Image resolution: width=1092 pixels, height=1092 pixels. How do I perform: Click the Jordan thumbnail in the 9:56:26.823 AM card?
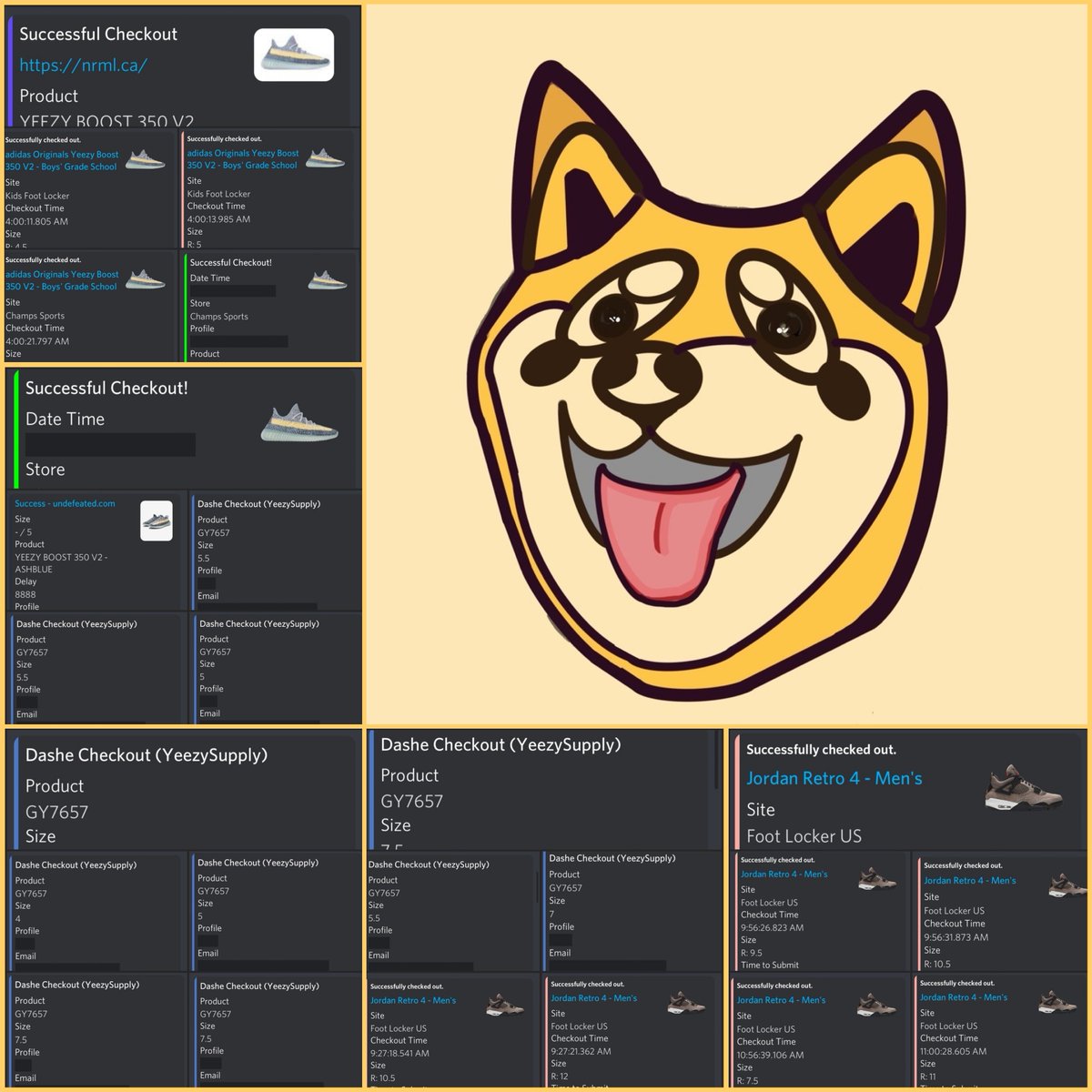click(877, 880)
